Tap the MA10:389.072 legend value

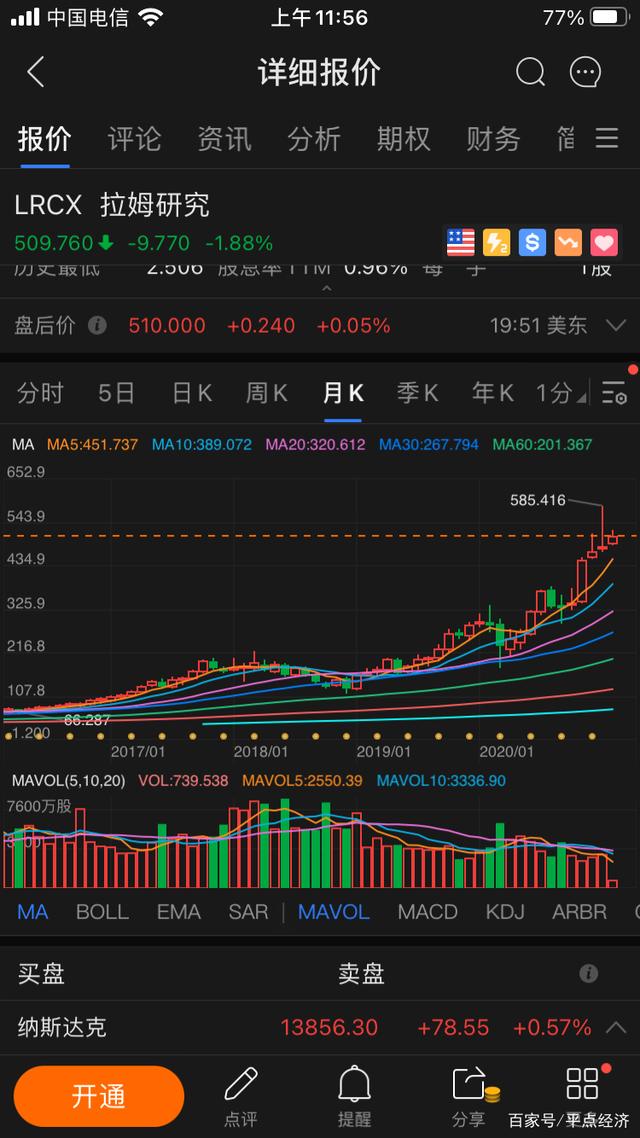tap(201, 444)
